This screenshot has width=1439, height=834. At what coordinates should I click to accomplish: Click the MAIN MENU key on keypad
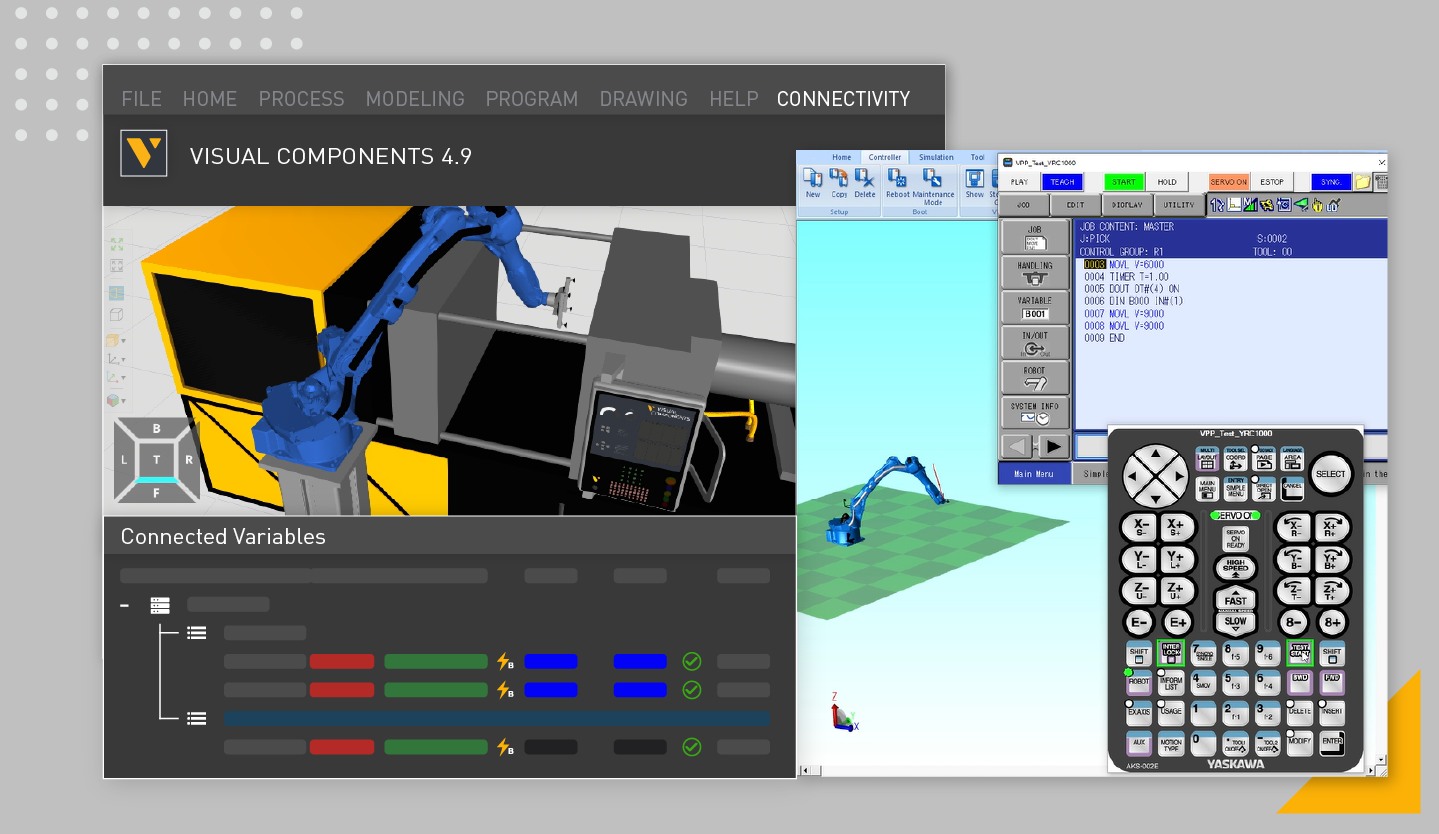[1206, 489]
